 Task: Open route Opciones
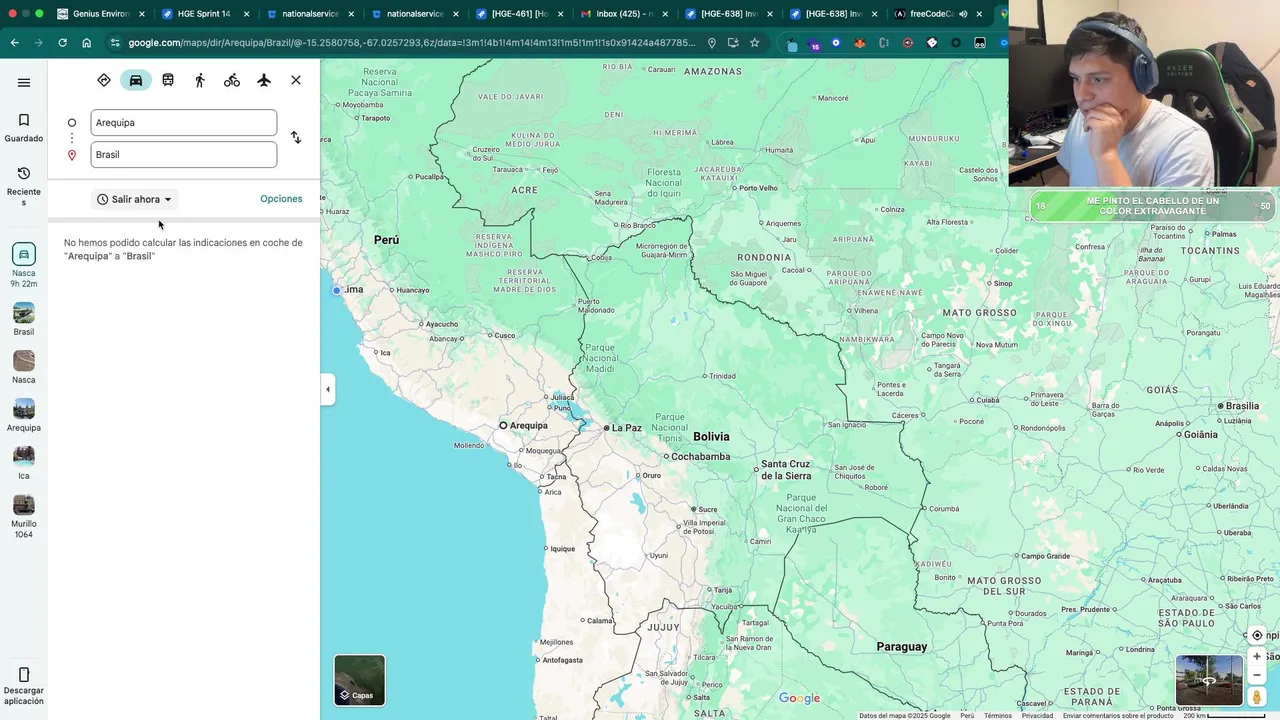[x=281, y=199]
